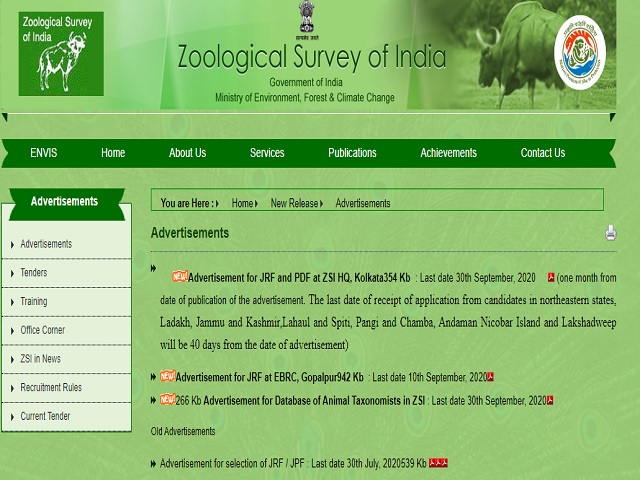
Task: Click NEW badge on EBRC Gopalpur advertisement
Action: click(167, 376)
